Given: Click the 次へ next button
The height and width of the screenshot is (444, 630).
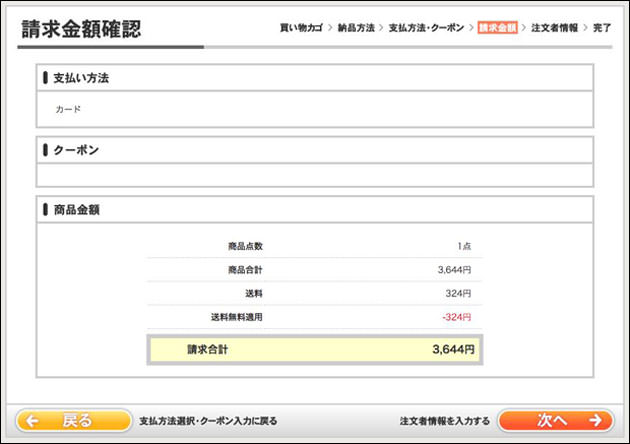Looking at the screenshot, I should pyautogui.click(x=556, y=420).
